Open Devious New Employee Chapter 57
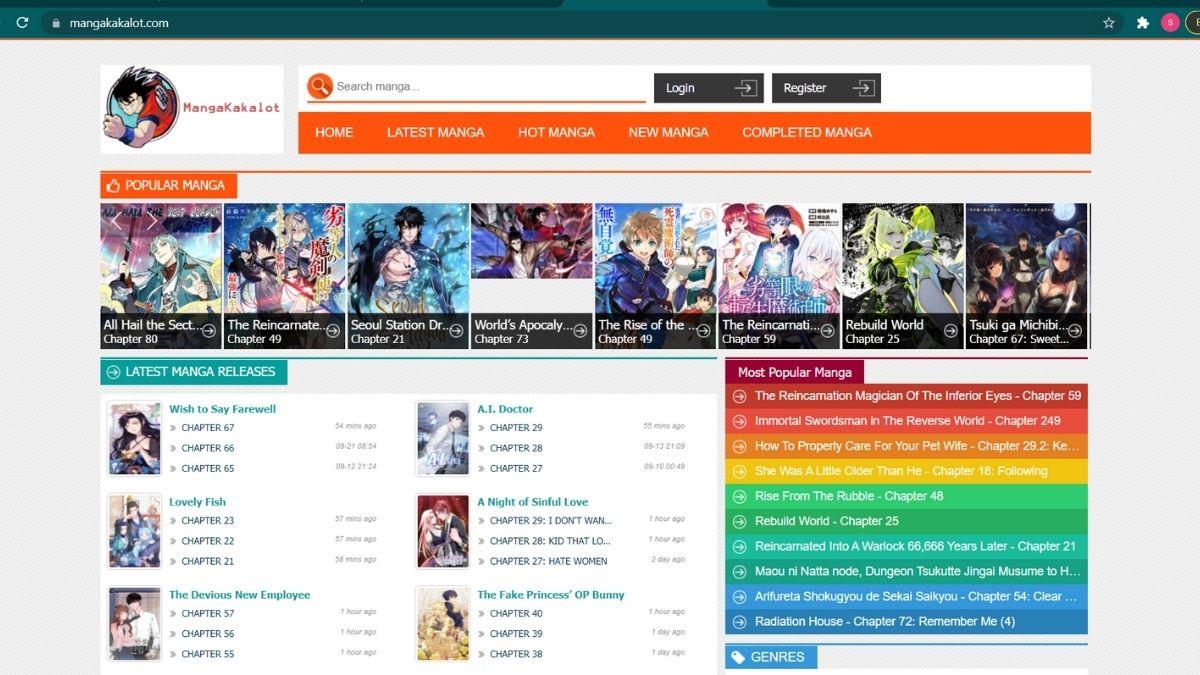 pyautogui.click(x=208, y=614)
